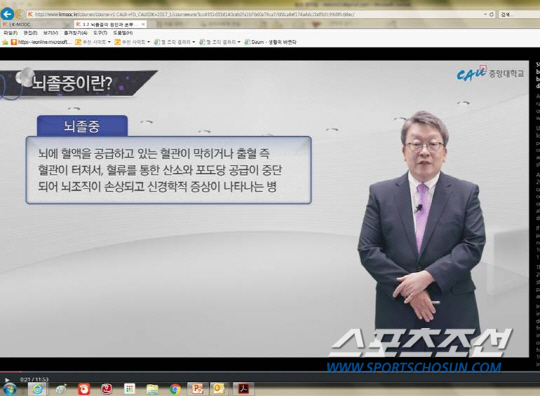Expand the address bar URL dropdown arrow
The height and width of the screenshot is (396, 540).
[485, 14]
